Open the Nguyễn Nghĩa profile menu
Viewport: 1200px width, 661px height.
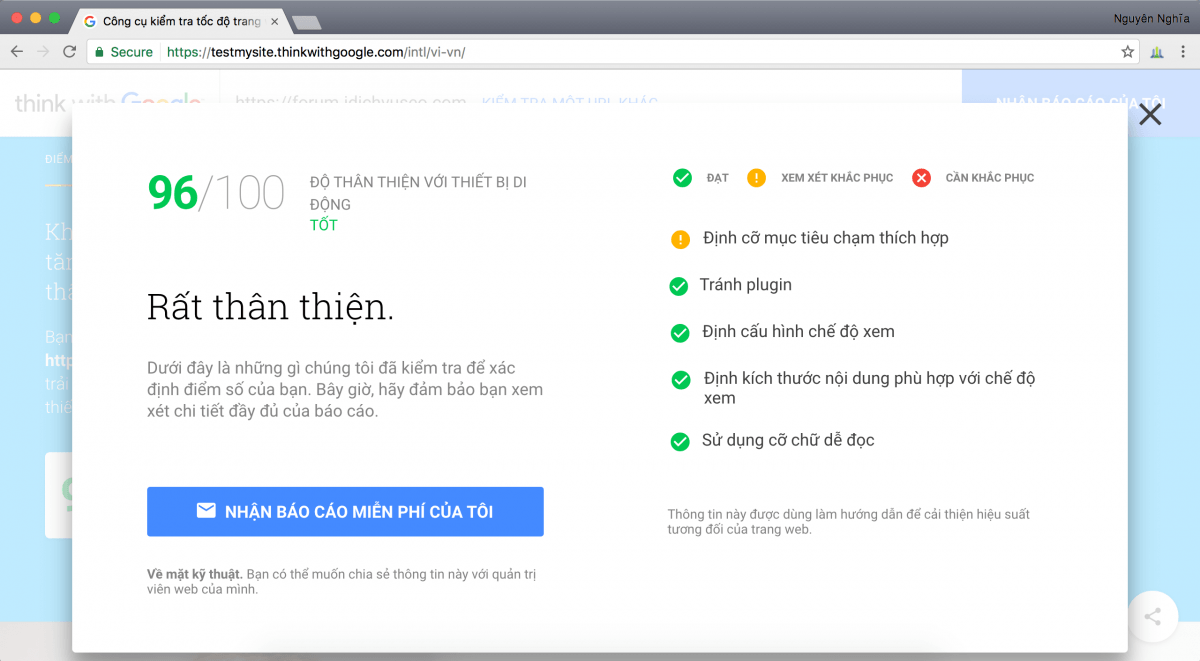point(1150,18)
